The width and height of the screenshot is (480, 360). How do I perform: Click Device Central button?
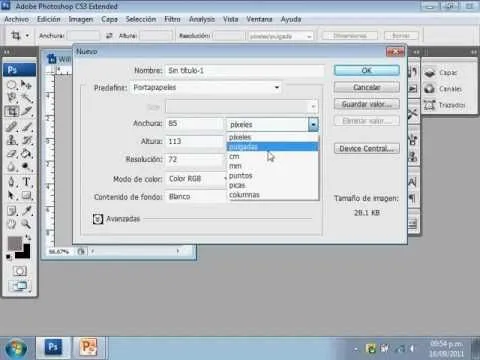367,149
